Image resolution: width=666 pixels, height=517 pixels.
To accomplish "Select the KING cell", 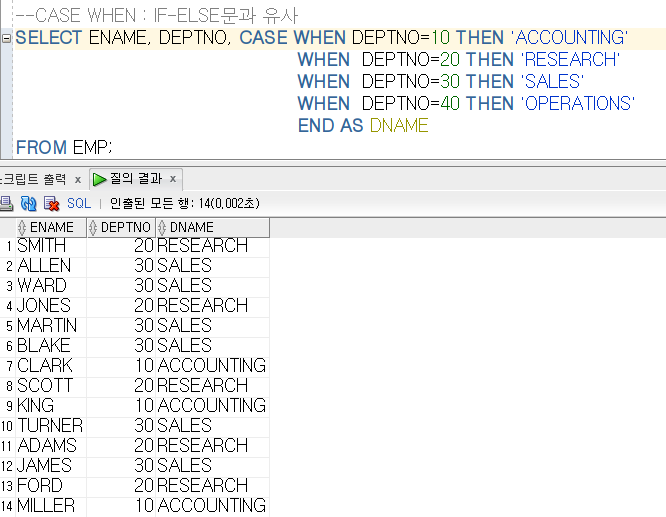I will point(51,406).
